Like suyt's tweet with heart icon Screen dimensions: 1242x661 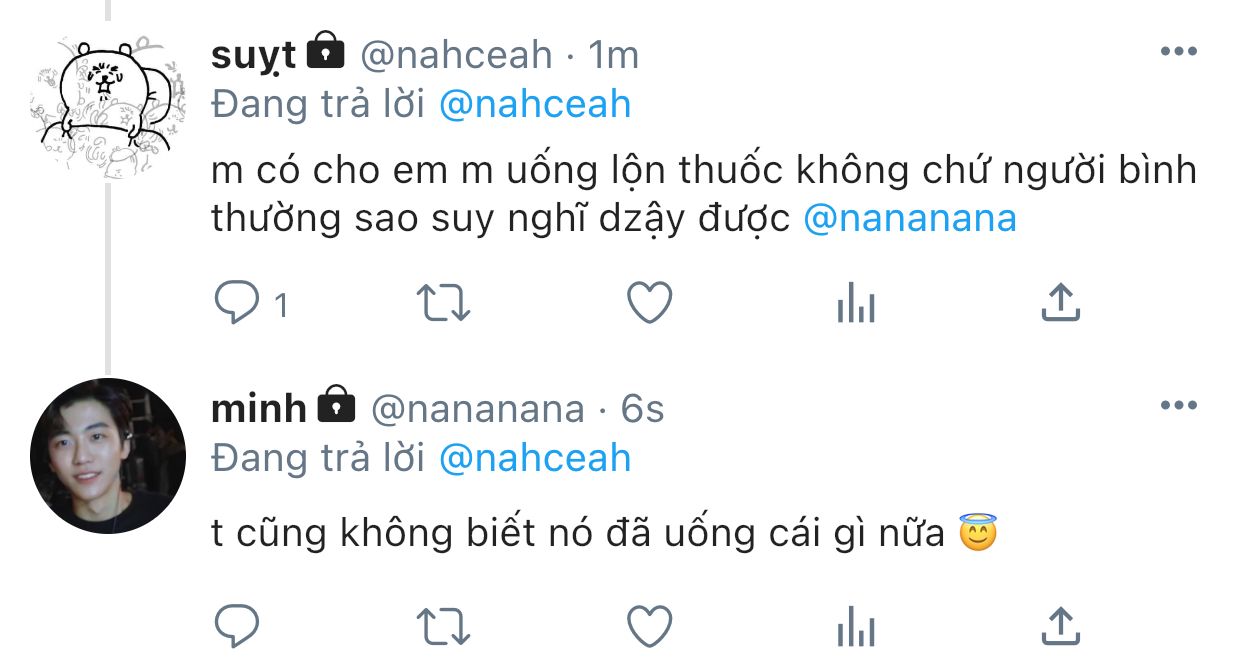649,302
